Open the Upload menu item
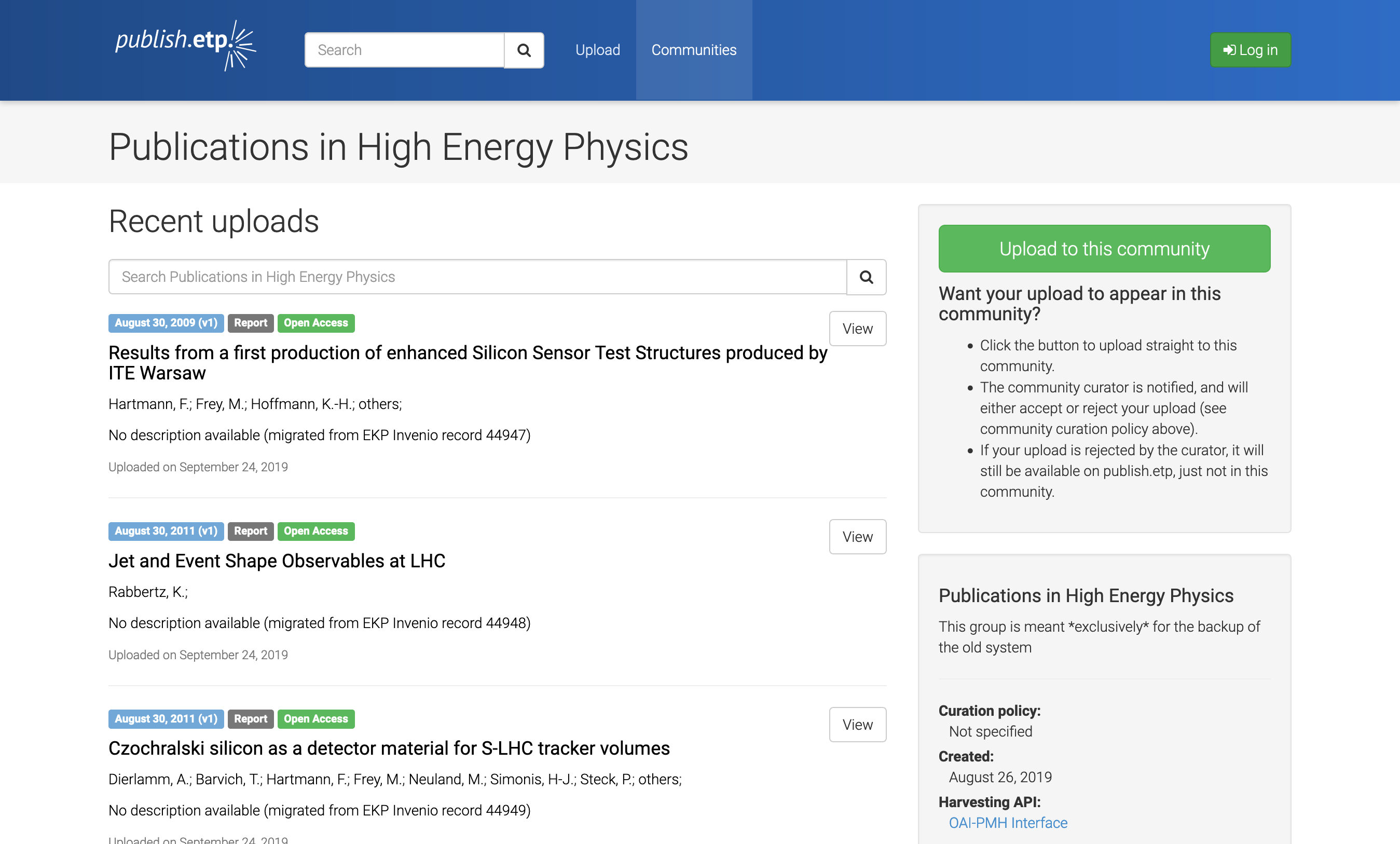The width and height of the screenshot is (1400, 844). pyautogui.click(x=597, y=50)
